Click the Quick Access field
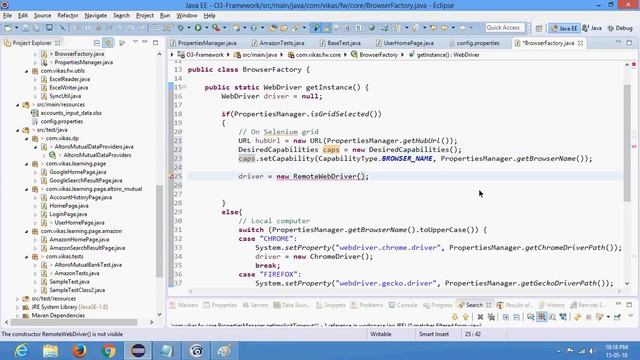Screen dimensions: 640x360 point(504,28)
